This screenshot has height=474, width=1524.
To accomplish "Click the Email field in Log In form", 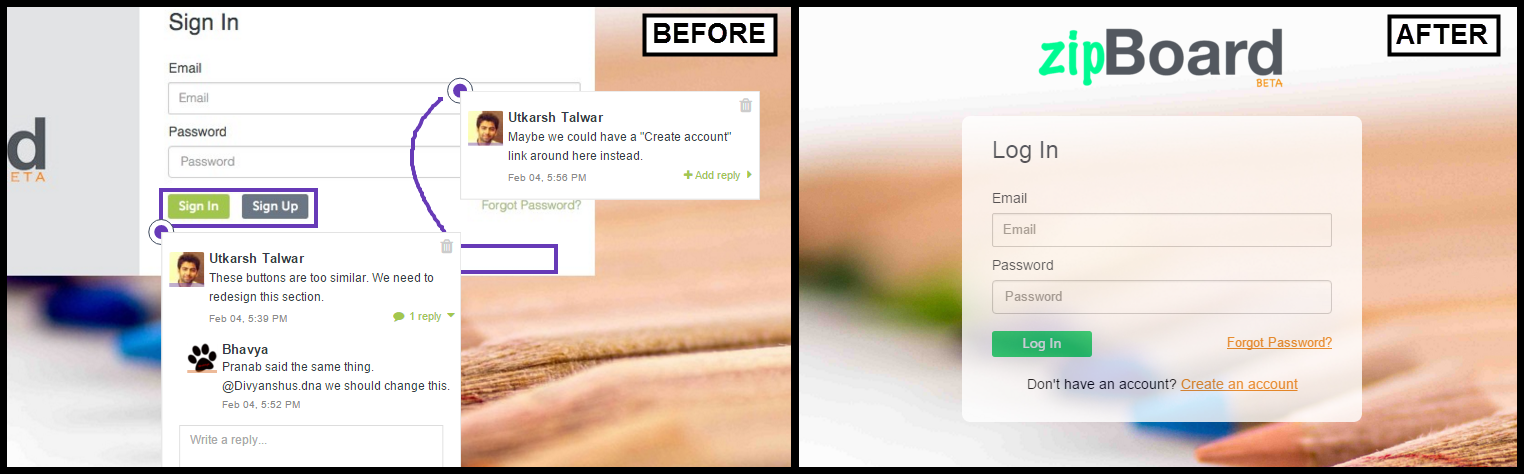I will (1162, 229).
